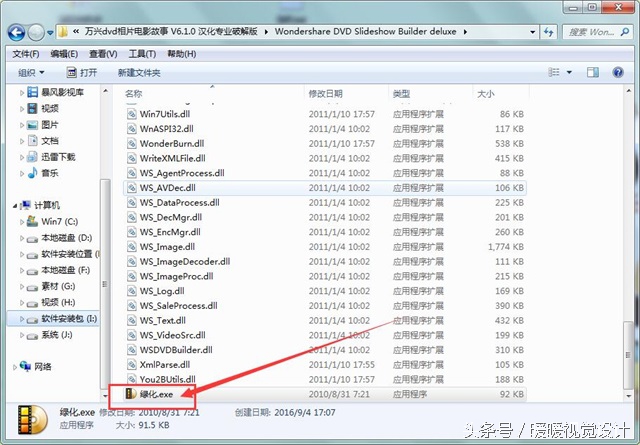Click Wondershare DVD Slideshow Builder deluxe breadcrumb
Viewport: 640px width, 445px height.
pyautogui.click(x=365, y=32)
